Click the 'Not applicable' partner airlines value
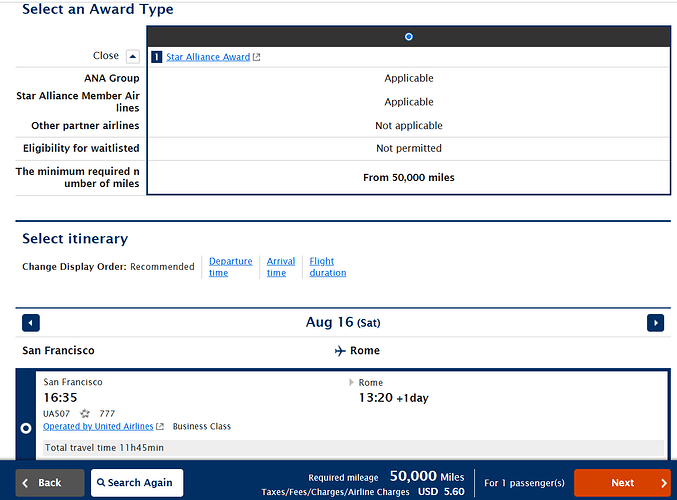Viewport: 677px width, 500px height. click(x=408, y=126)
